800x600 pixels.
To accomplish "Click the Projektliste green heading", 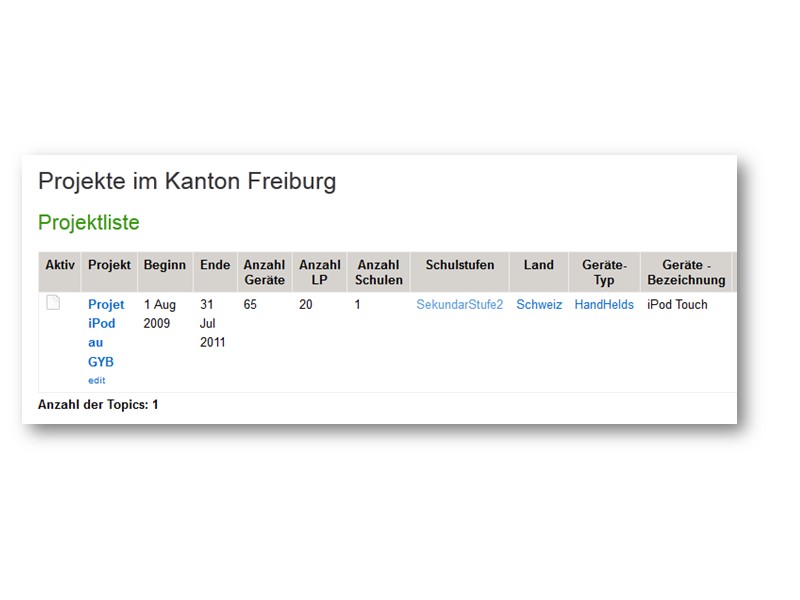I will [x=88, y=222].
